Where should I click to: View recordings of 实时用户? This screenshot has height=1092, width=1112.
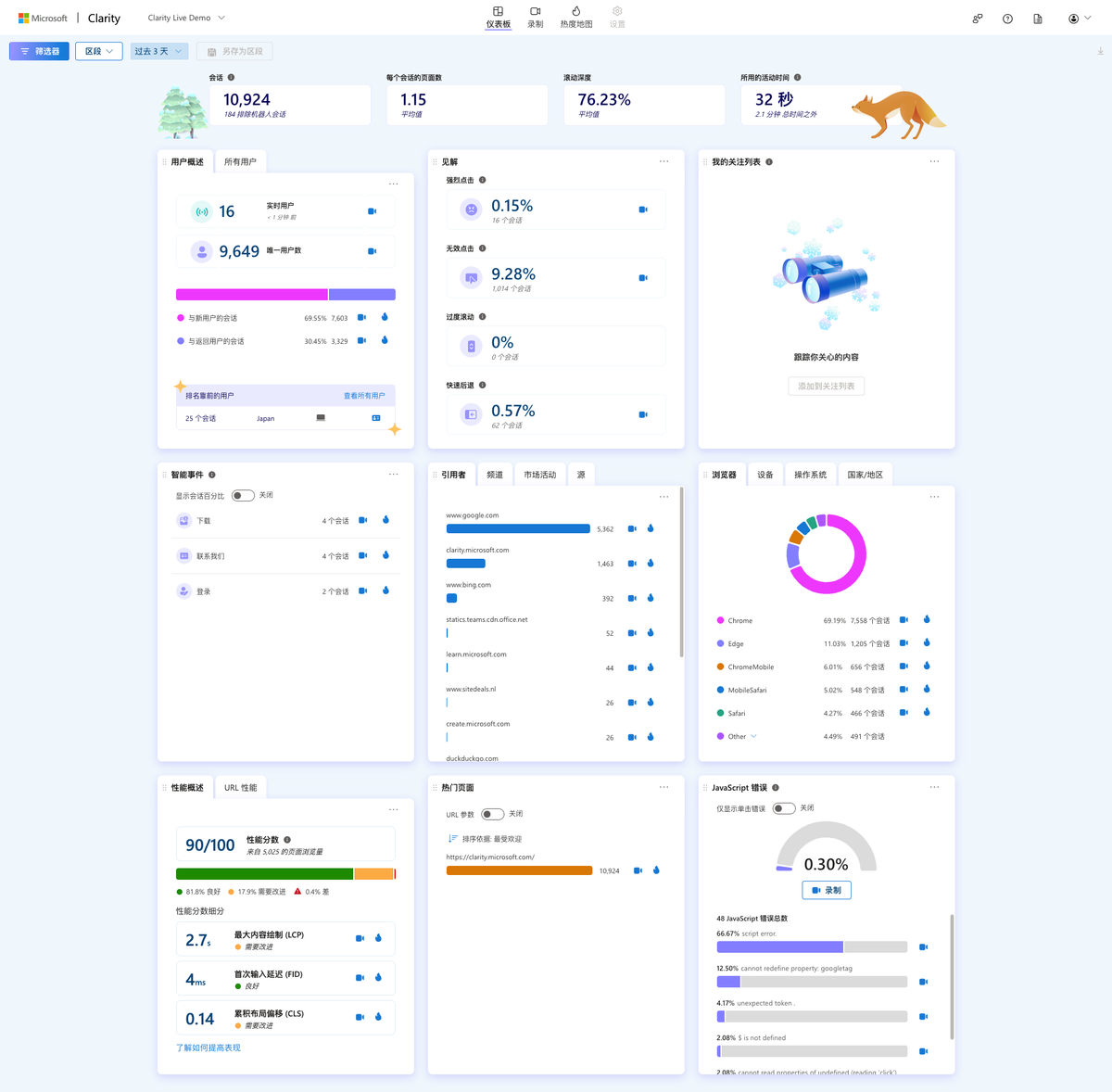click(372, 211)
